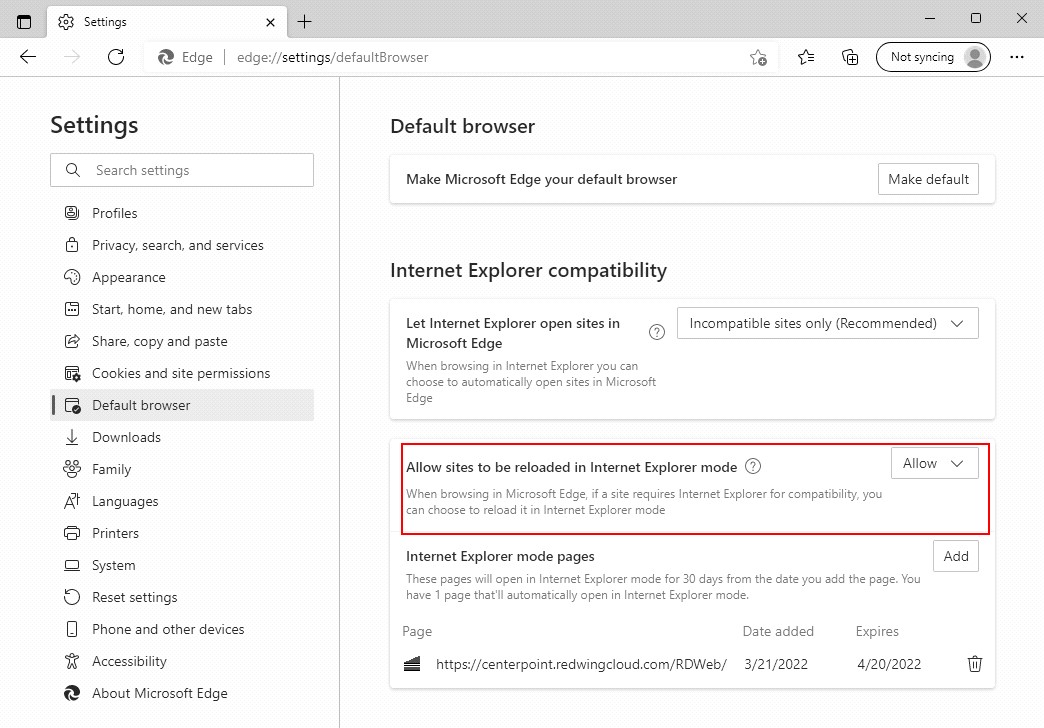The width and height of the screenshot is (1044, 728).
Task: Open Family settings
Action: (x=182, y=469)
